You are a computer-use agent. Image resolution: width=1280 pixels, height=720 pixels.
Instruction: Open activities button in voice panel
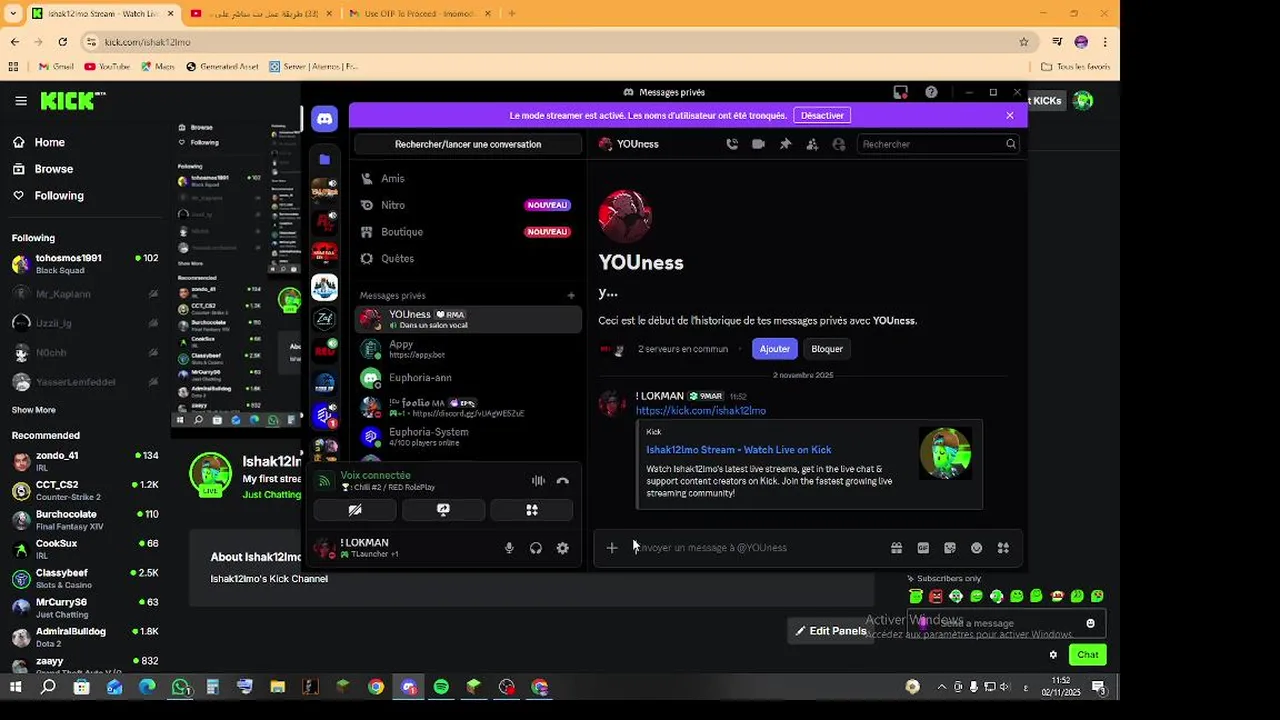pyautogui.click(x=532, y=510)
